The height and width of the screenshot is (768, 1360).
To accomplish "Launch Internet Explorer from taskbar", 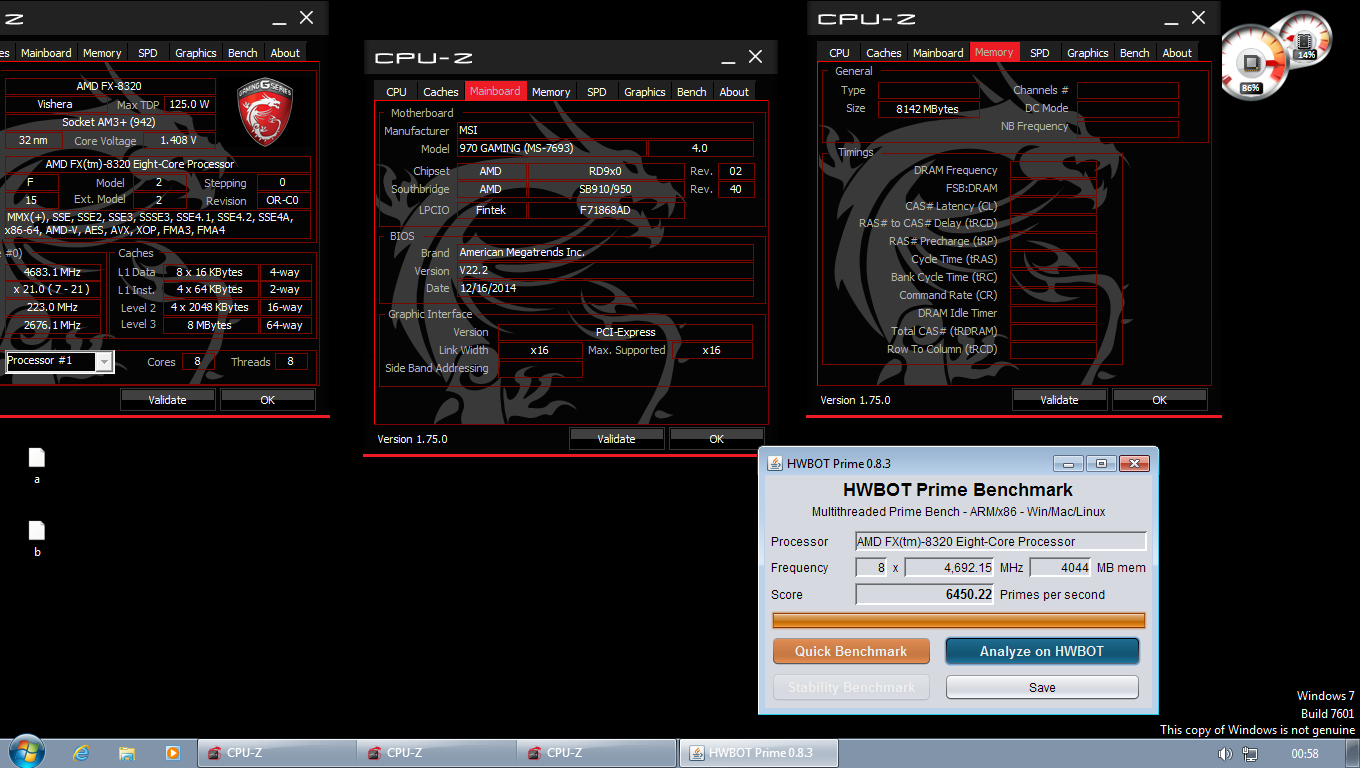I will [81, 753].
